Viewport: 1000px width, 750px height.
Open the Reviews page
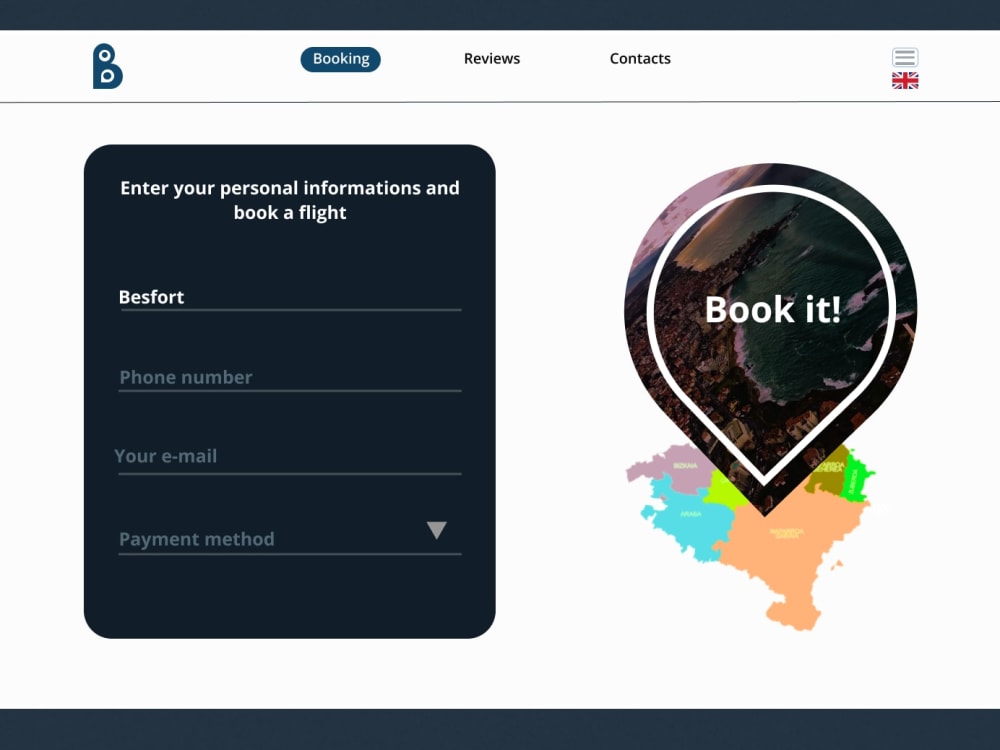pos(491,58)
